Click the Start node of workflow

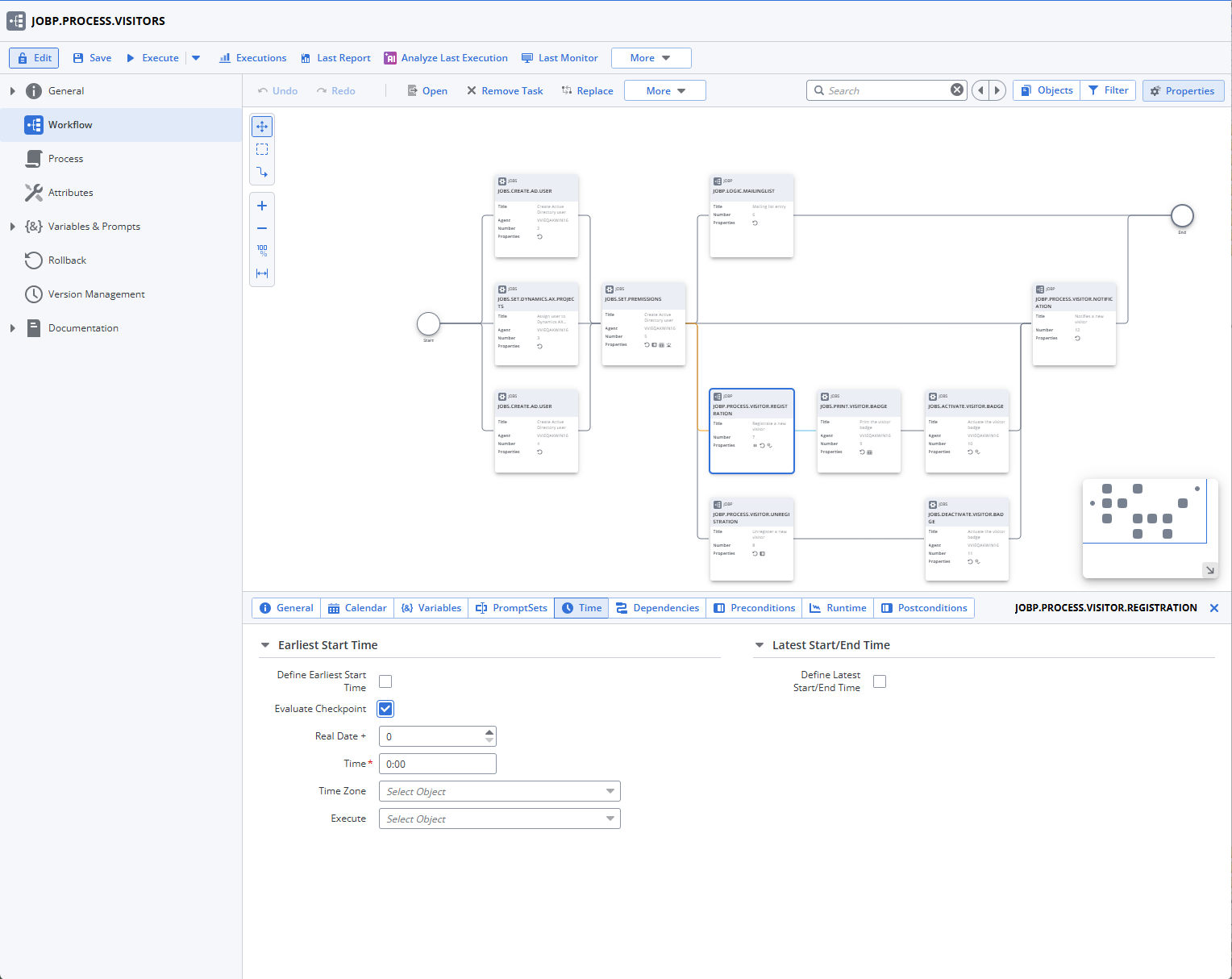click(x=428, y=323)
